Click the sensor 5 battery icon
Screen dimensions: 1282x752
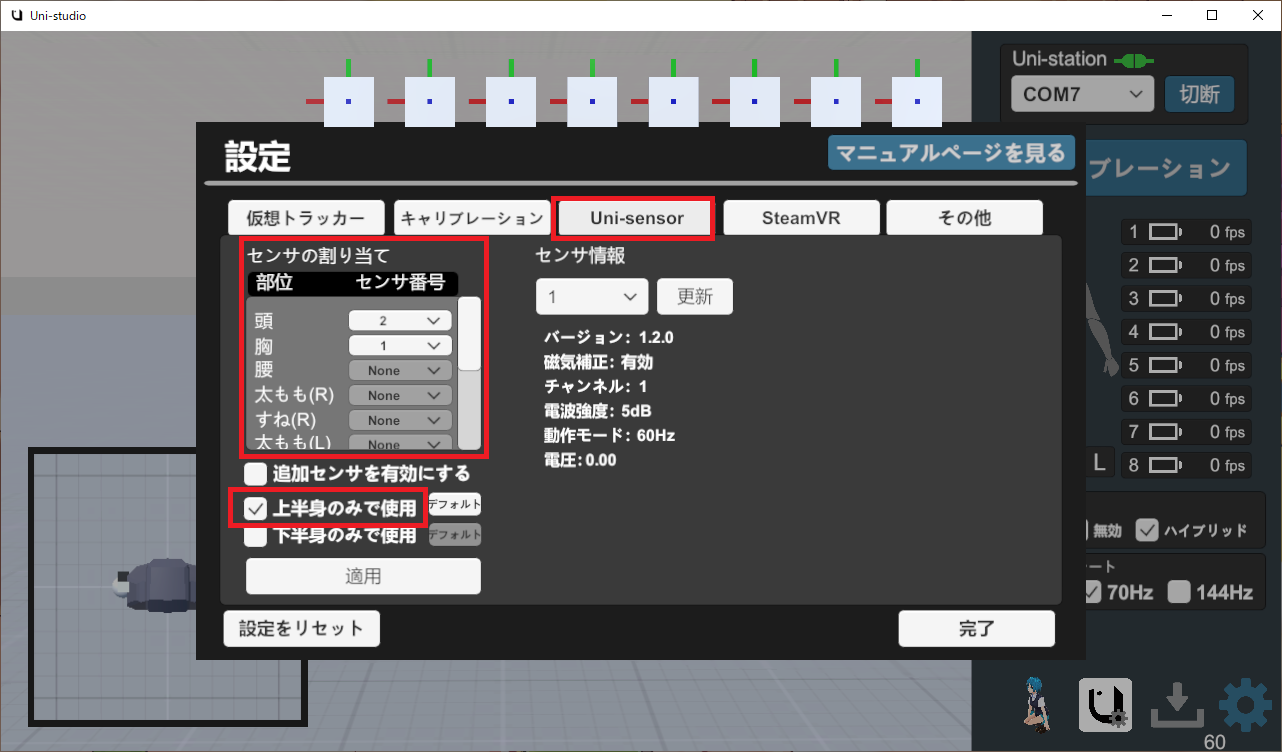[1164, 366]
